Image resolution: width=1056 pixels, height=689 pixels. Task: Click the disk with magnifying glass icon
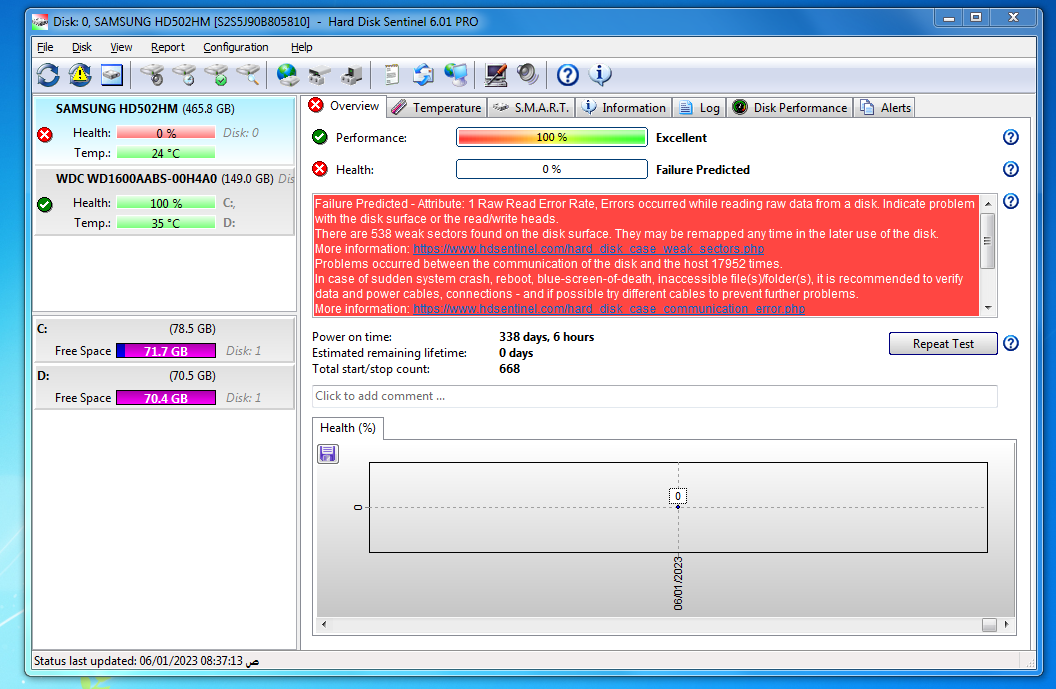(249, 75)
